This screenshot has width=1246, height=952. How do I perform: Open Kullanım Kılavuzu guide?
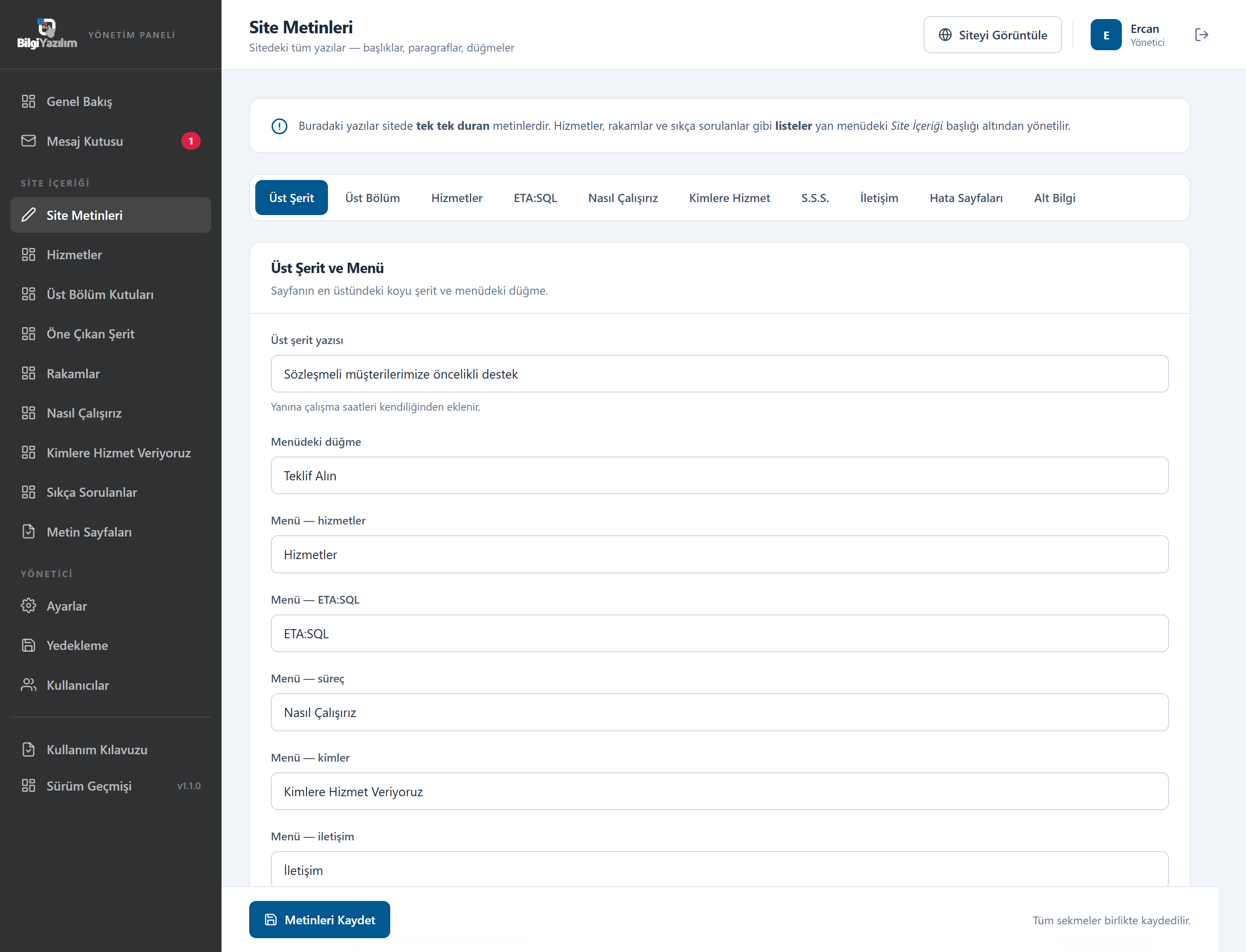[110, 749]
